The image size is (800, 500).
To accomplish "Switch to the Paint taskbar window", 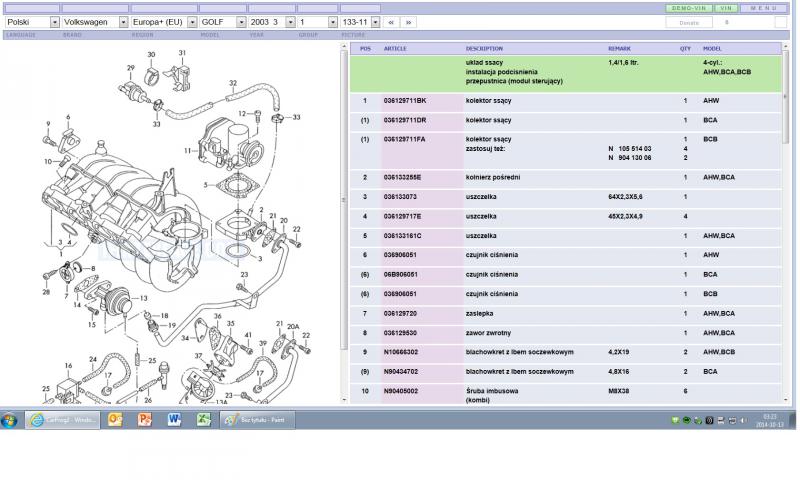I will point(257,420).
